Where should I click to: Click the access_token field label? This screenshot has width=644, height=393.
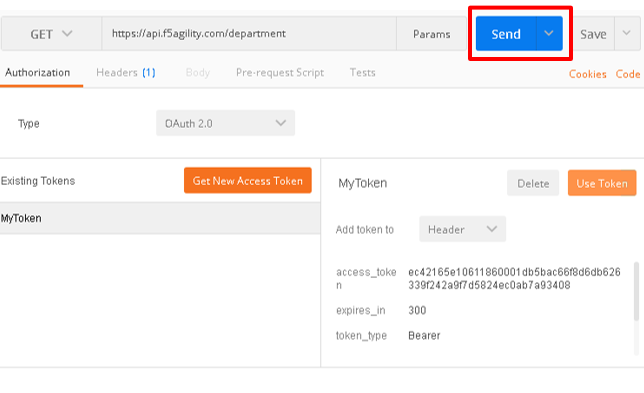366,278
